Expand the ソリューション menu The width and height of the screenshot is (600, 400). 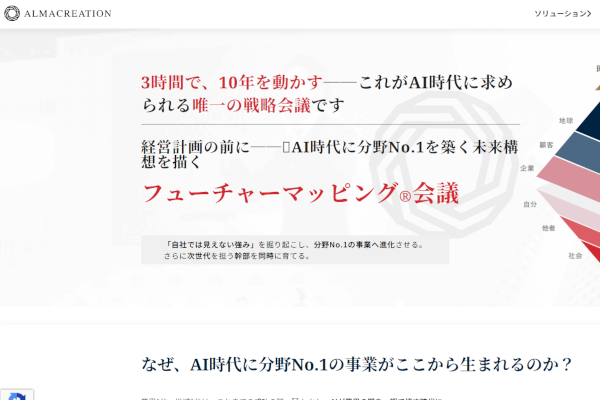click(x=563, y=14)
